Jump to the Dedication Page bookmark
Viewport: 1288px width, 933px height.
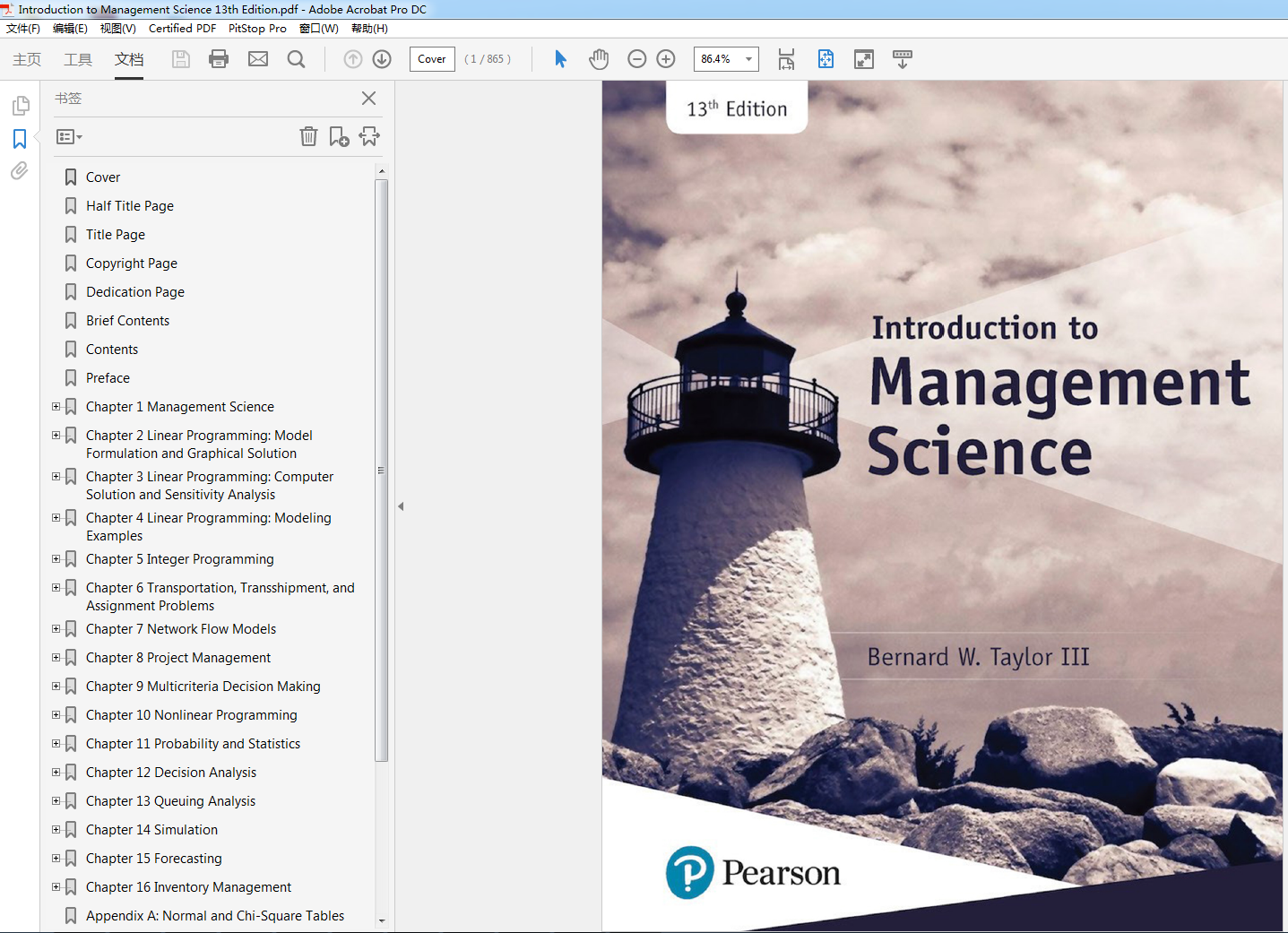[x=135, y=292]
